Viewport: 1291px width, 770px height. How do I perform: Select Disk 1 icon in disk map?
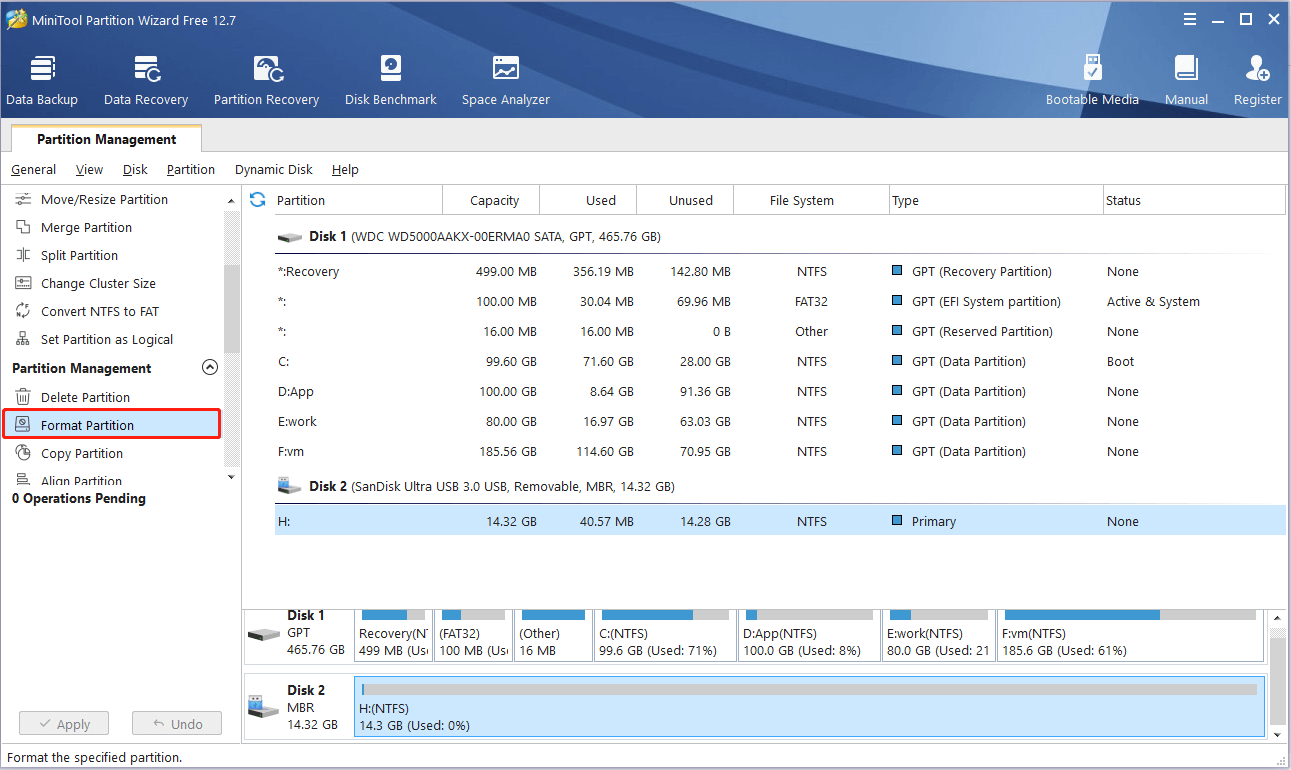[265, 635]
